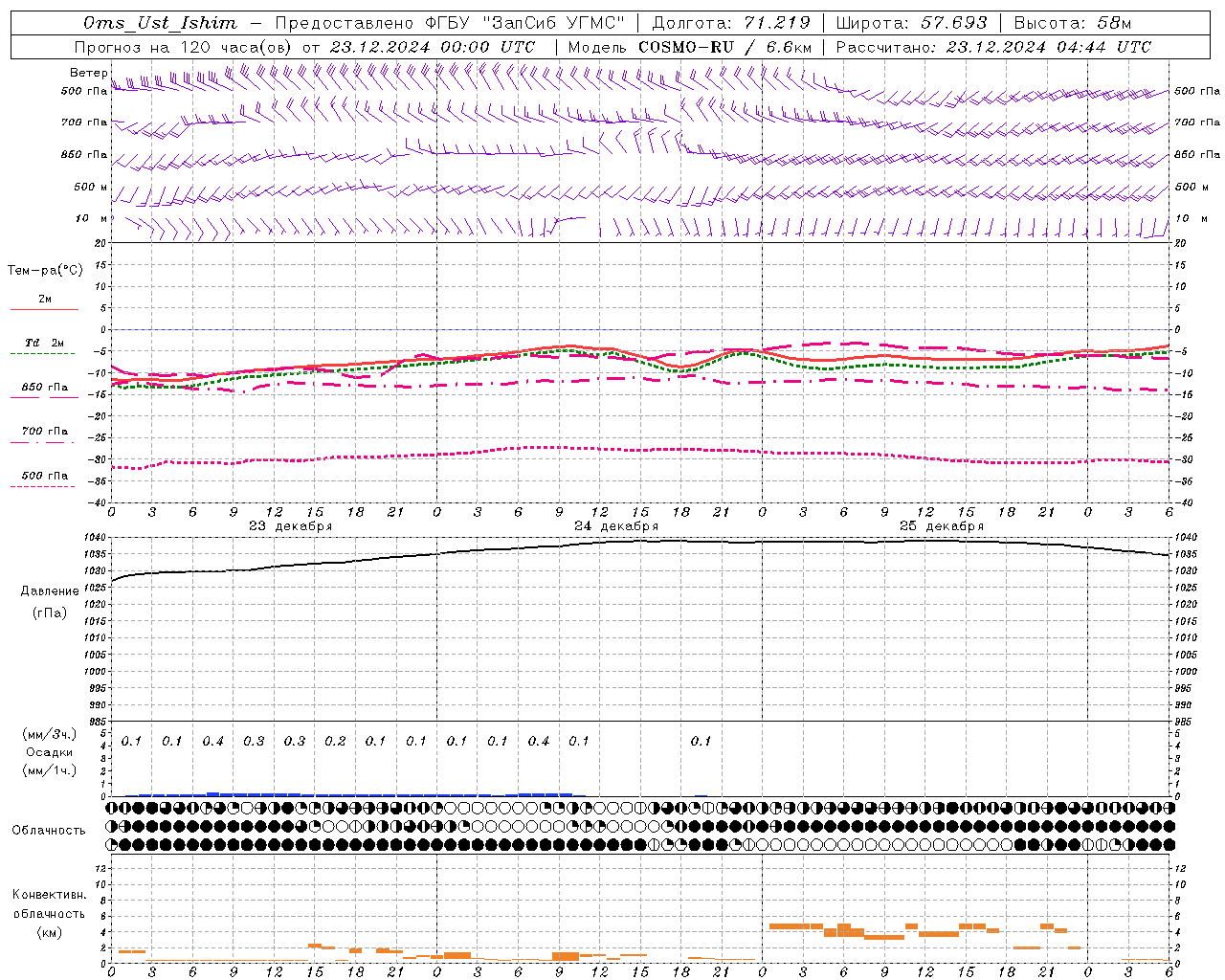1225x980 pixels.
Task: Click the Широта: 57.693 value
Action: click(911, 23)
